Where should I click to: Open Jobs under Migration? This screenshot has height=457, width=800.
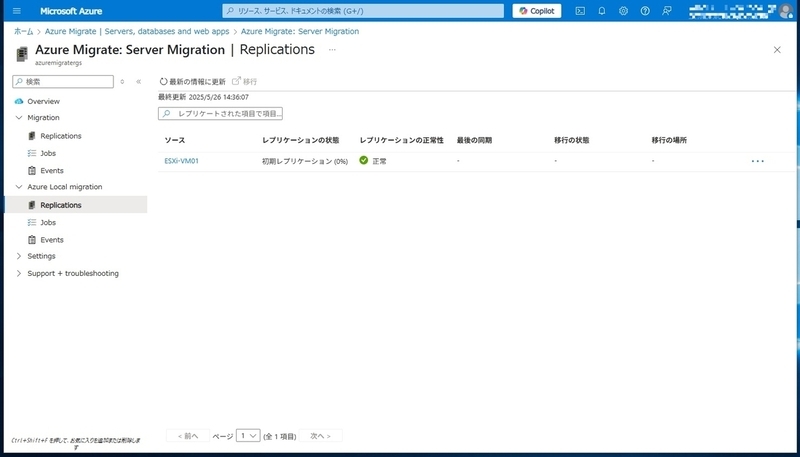(x=48, y=153)
